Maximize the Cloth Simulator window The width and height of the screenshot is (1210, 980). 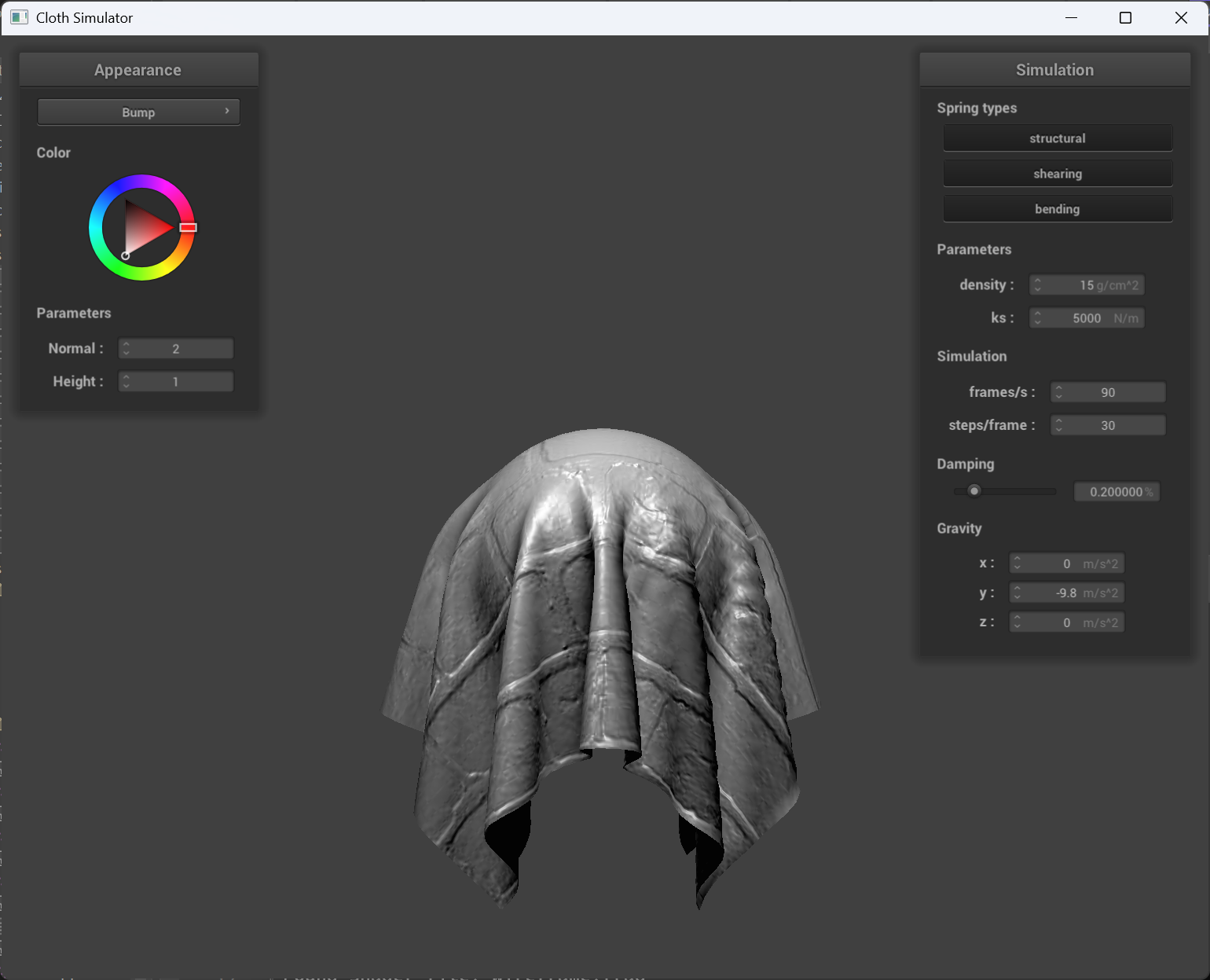pos(1125,17)
